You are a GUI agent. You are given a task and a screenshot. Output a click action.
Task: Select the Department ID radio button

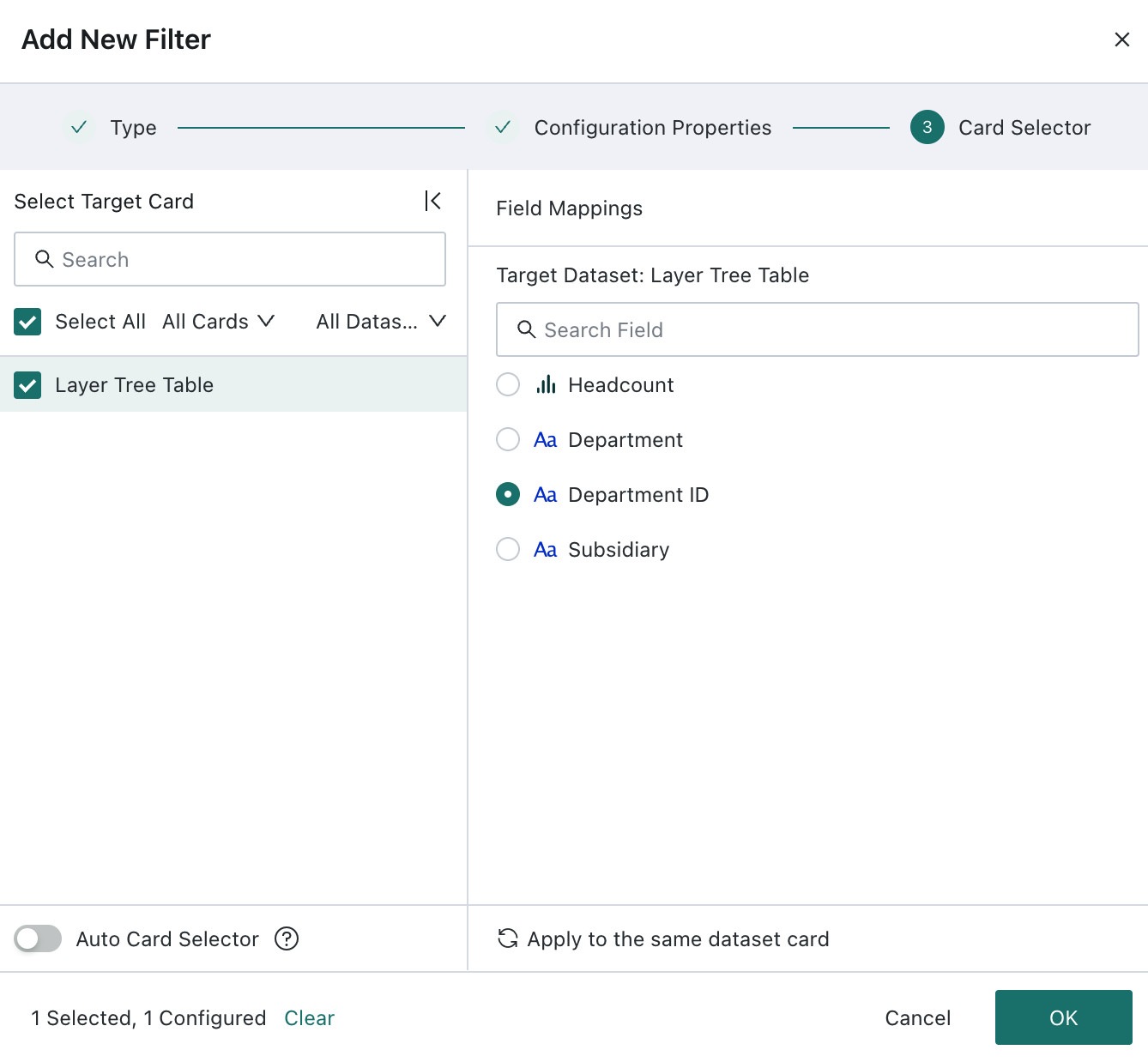[508, 494]
